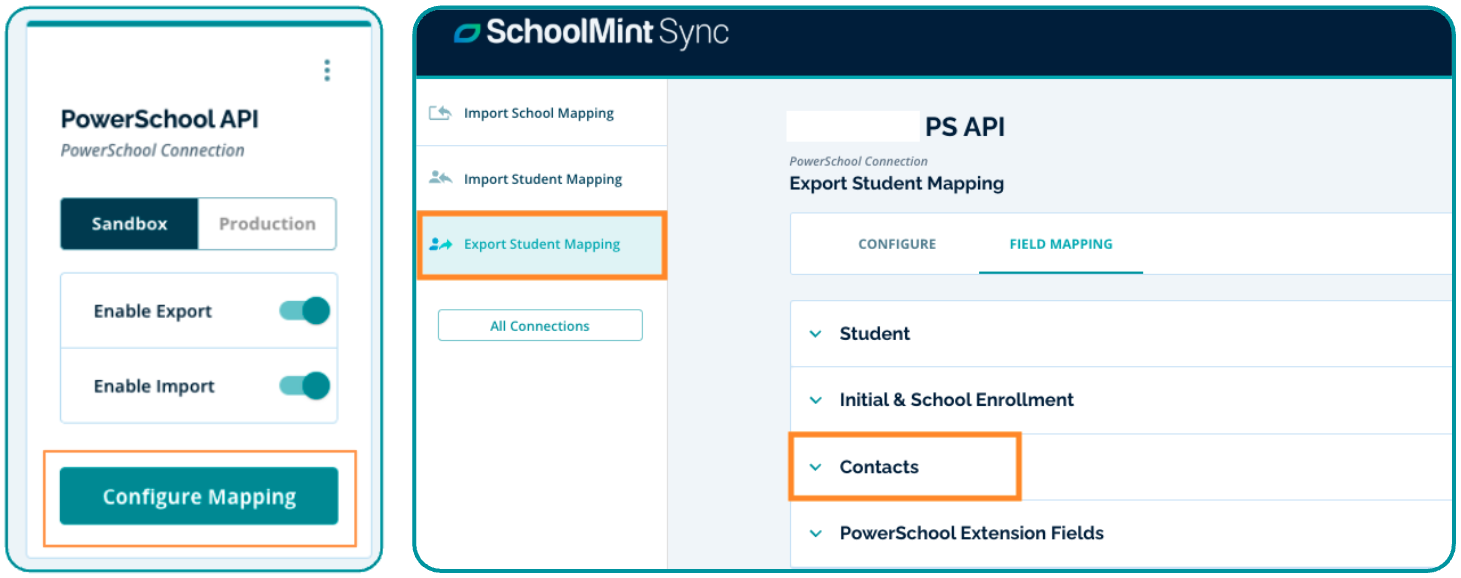Expand the Student section chevron

pyautogui.click(x=815, y=334)
